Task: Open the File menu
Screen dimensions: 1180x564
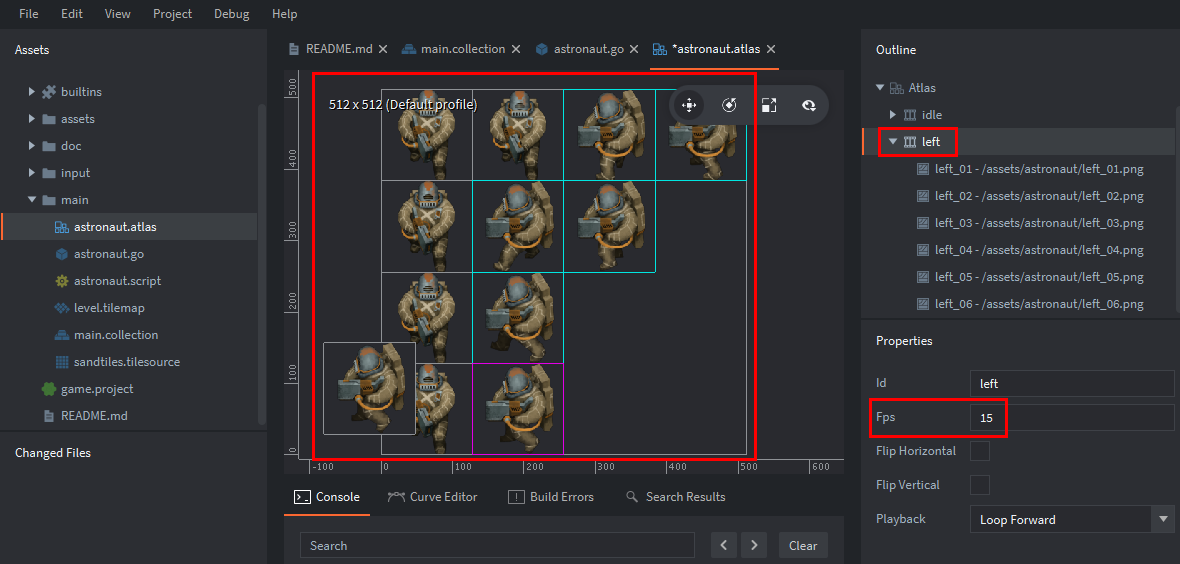Action: click(29, 14)
